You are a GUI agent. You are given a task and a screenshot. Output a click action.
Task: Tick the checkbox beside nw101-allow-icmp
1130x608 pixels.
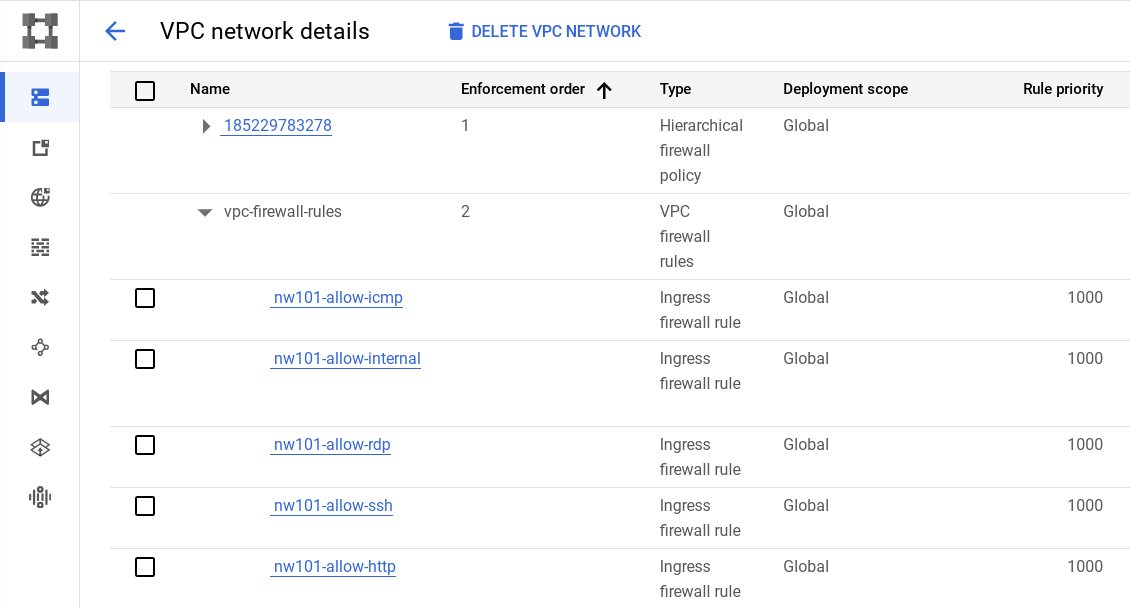click(x=145, y=297)
